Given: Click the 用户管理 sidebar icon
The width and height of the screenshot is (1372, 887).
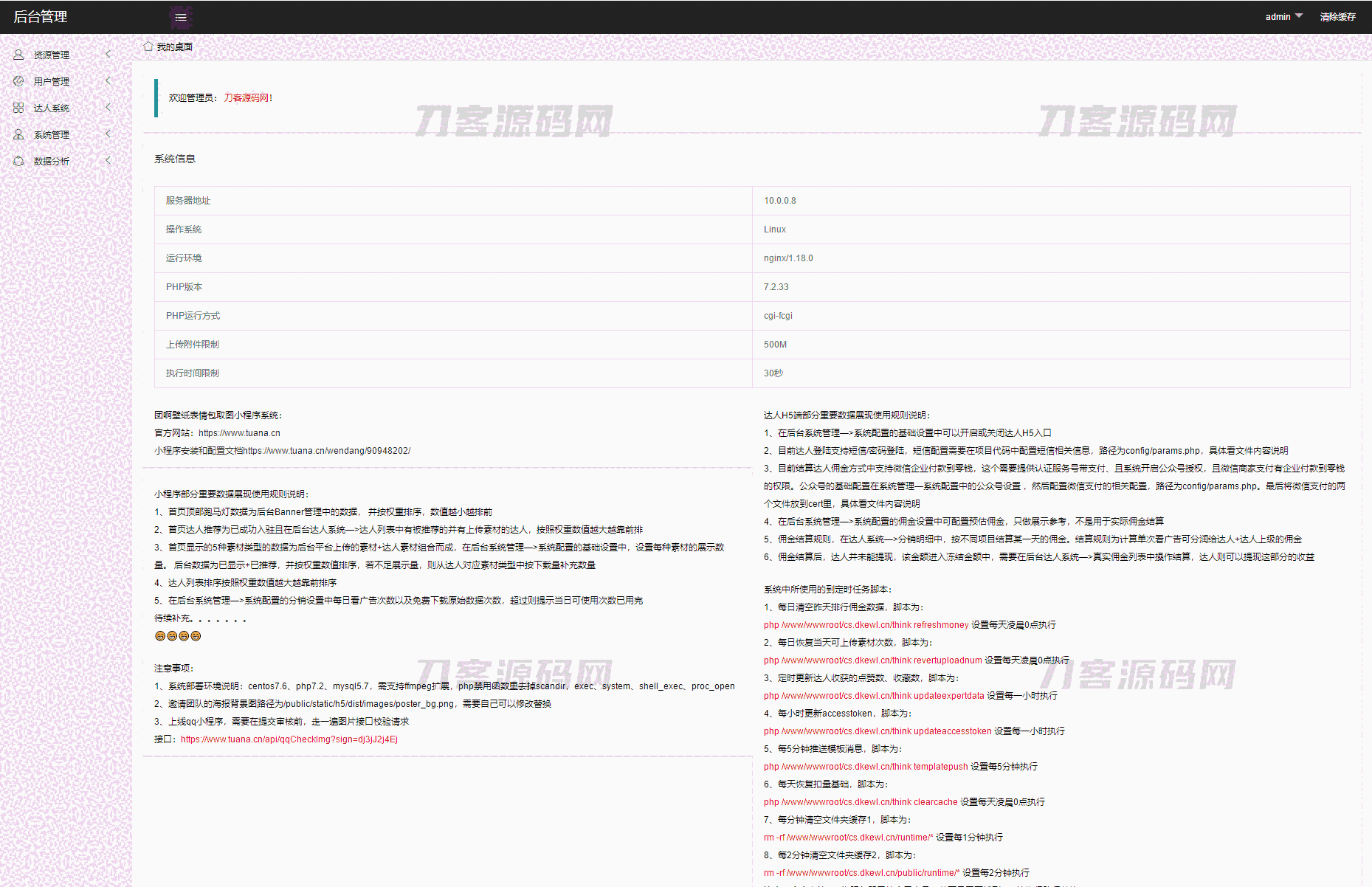Looking at the screenshot, I should point(18,81).
